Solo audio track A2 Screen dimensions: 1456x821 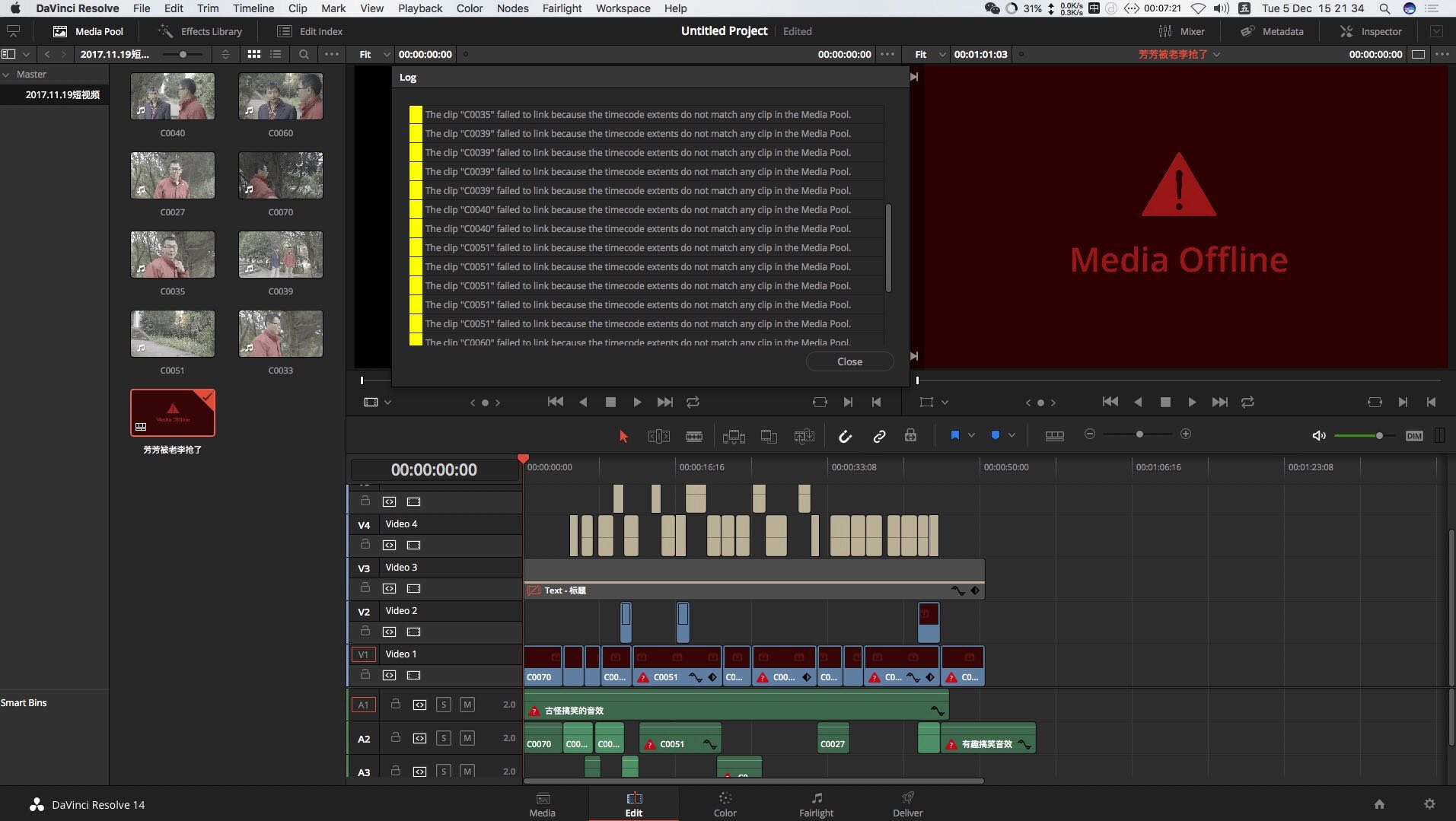pos(444,738)
